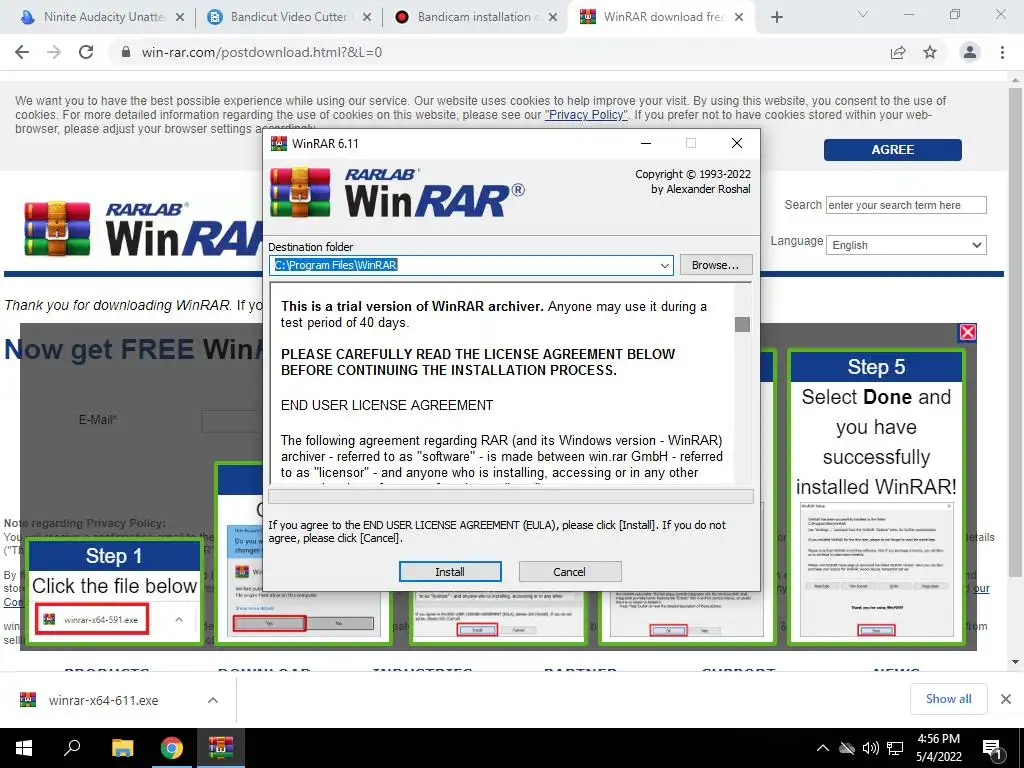
Task: Click the Step 5 installation thumbnail image
Action: (x=876, y=569)
